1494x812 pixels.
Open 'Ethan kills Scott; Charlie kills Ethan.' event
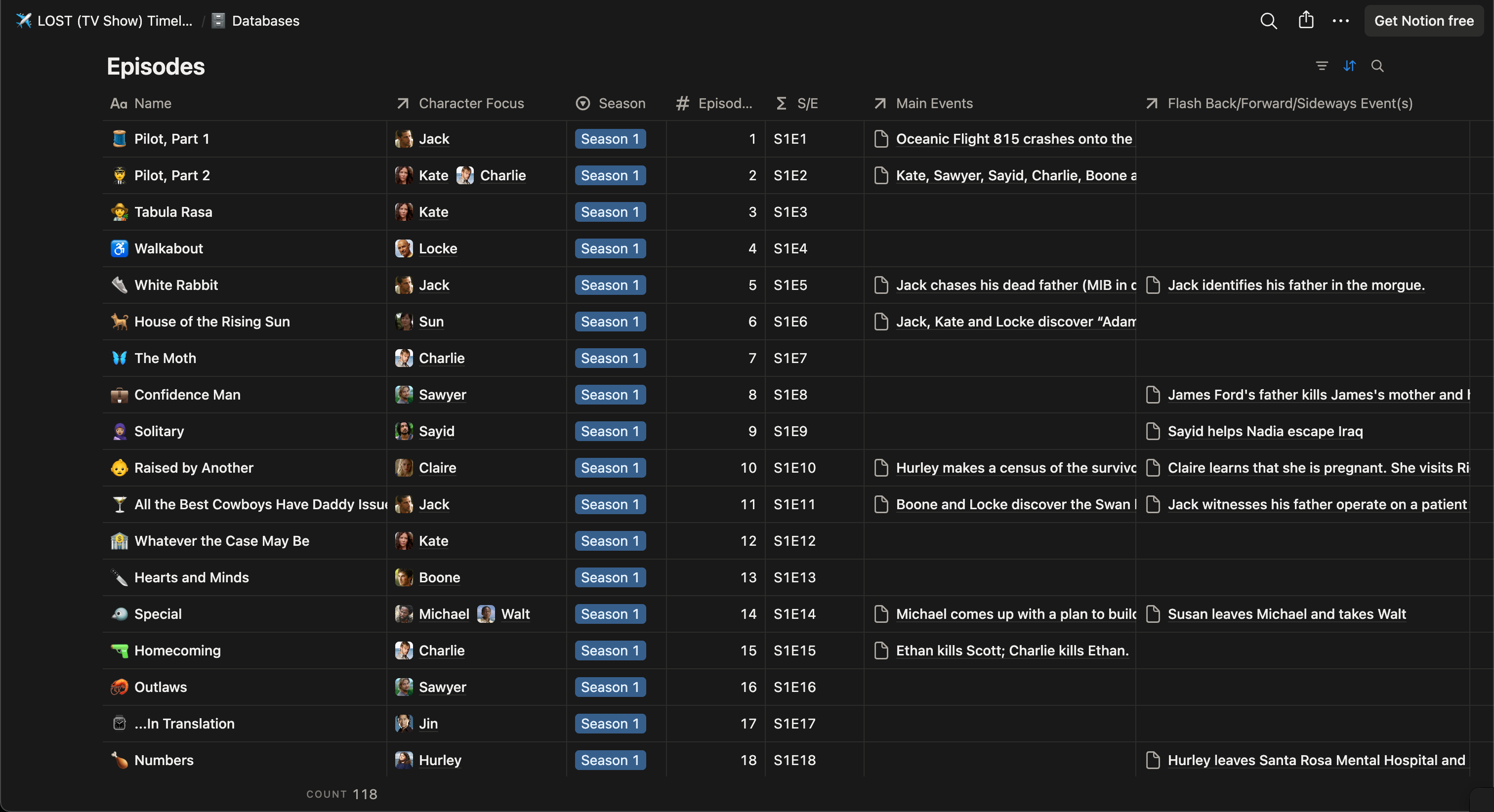(1012, 650)
